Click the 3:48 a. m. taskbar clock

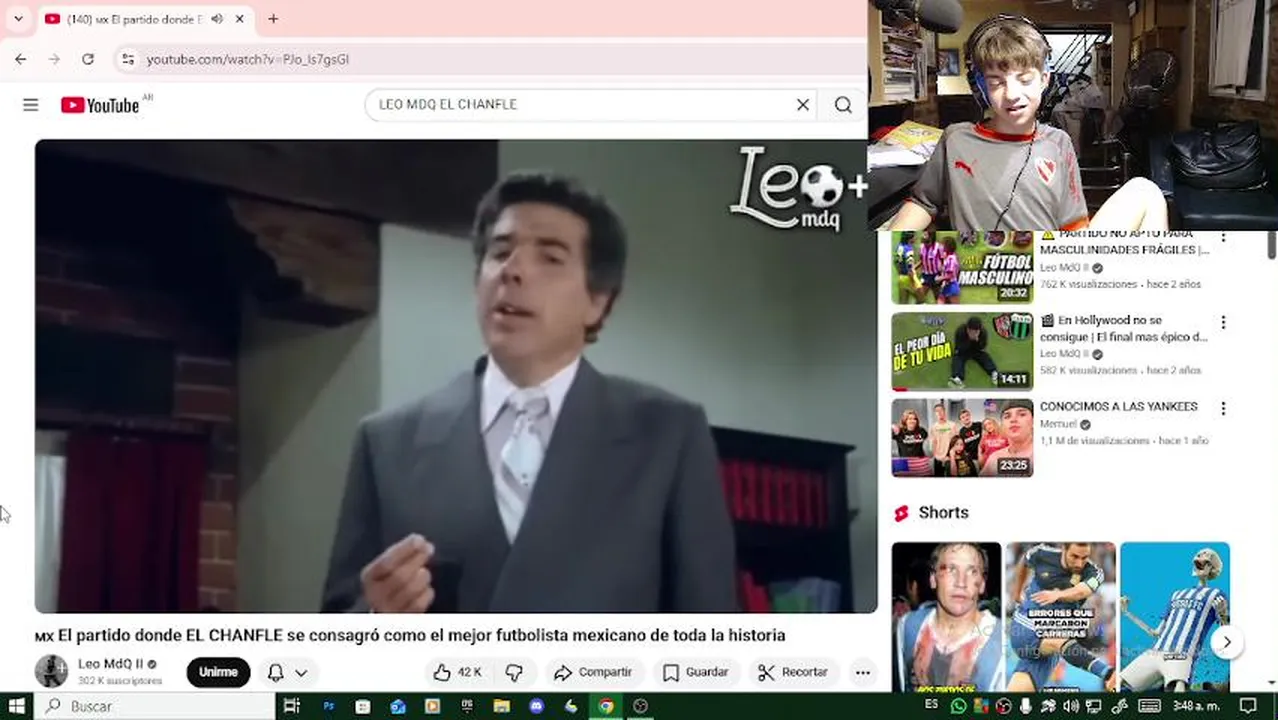click(1196, 706)
